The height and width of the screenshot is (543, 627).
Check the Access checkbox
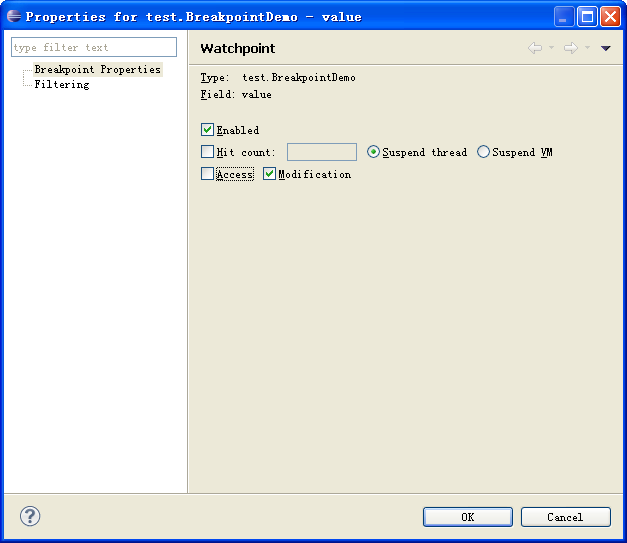pos(207,174)
